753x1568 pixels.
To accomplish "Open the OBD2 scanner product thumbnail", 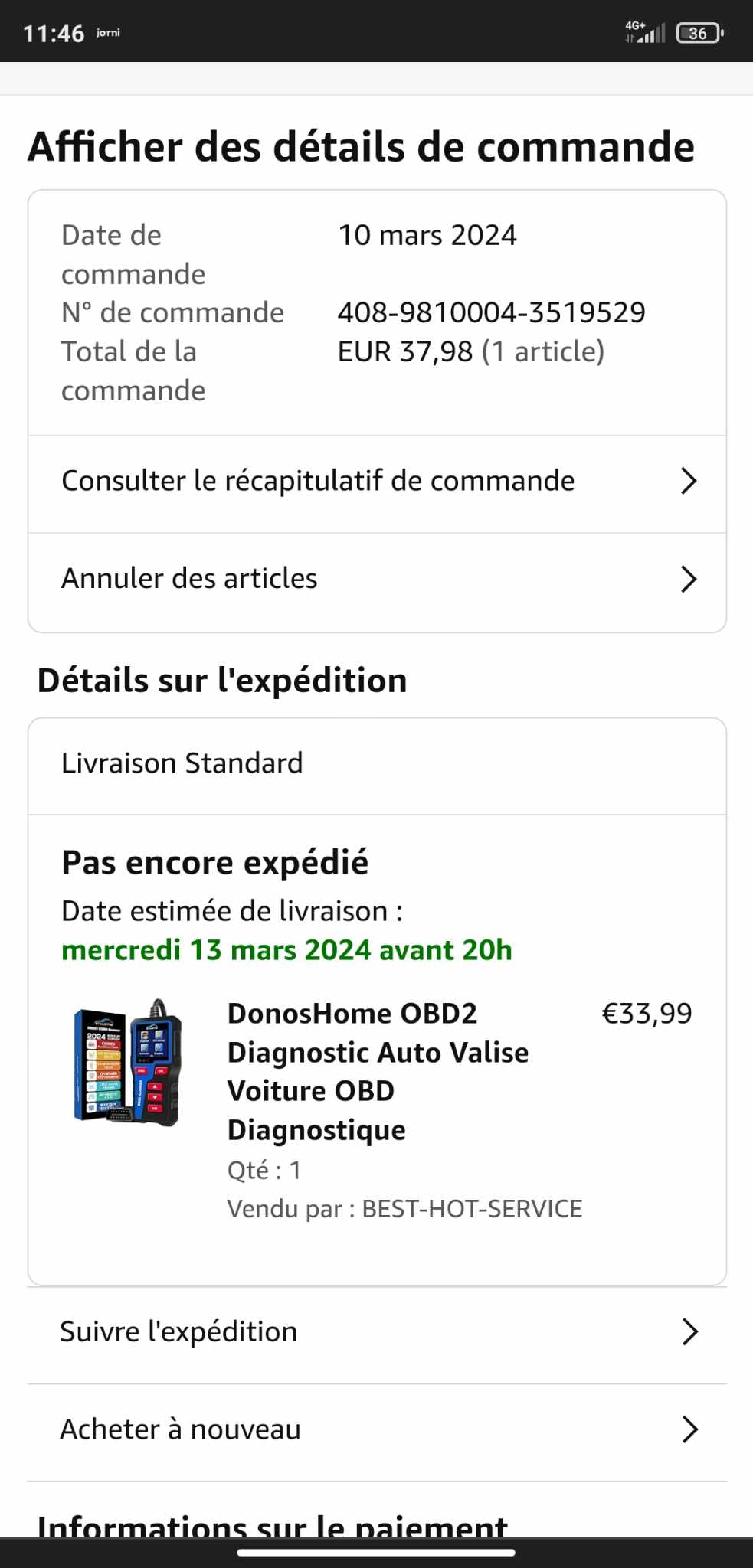I will 127,1062.
